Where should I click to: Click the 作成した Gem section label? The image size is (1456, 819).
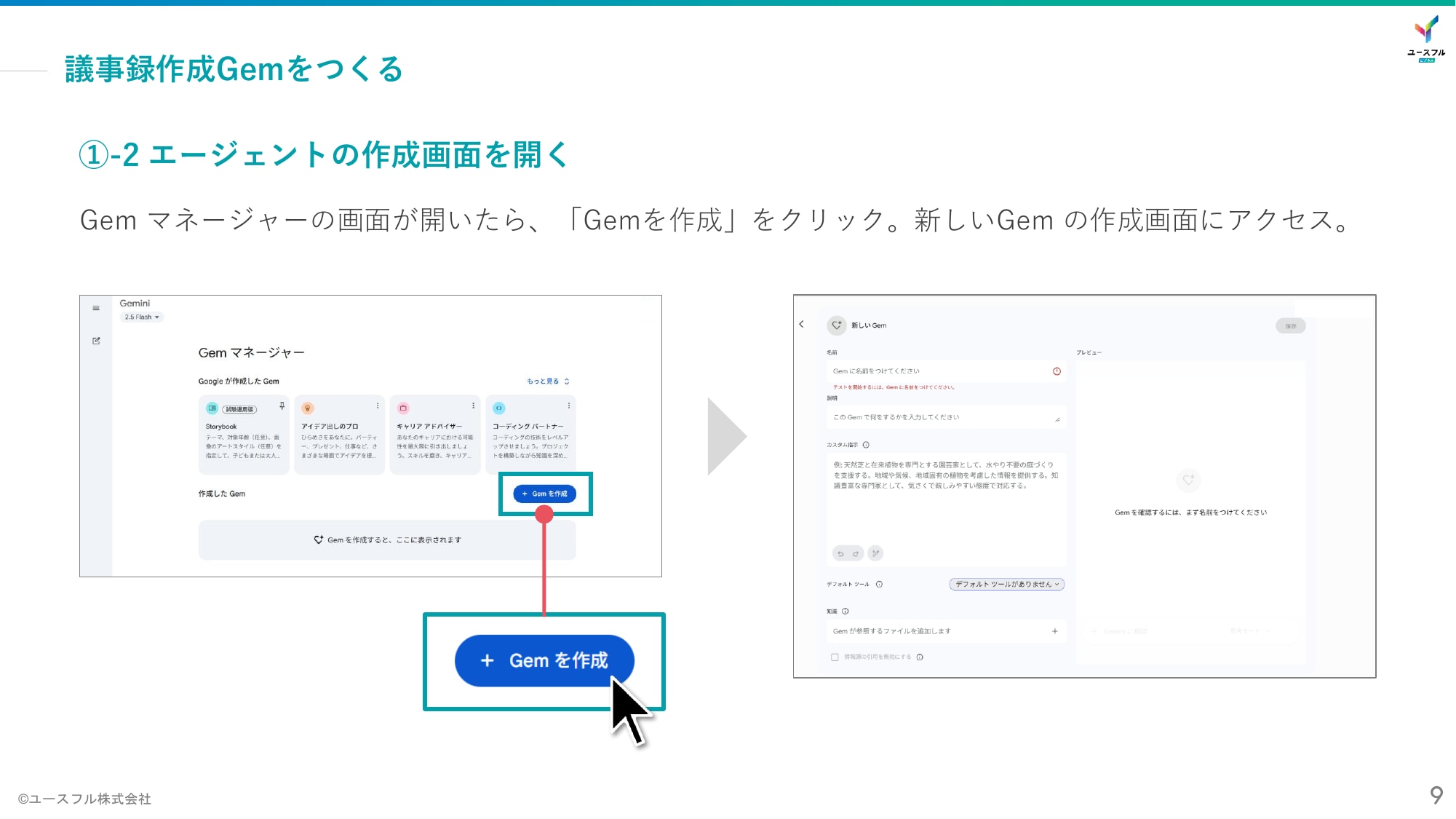[x=222, y=494]
